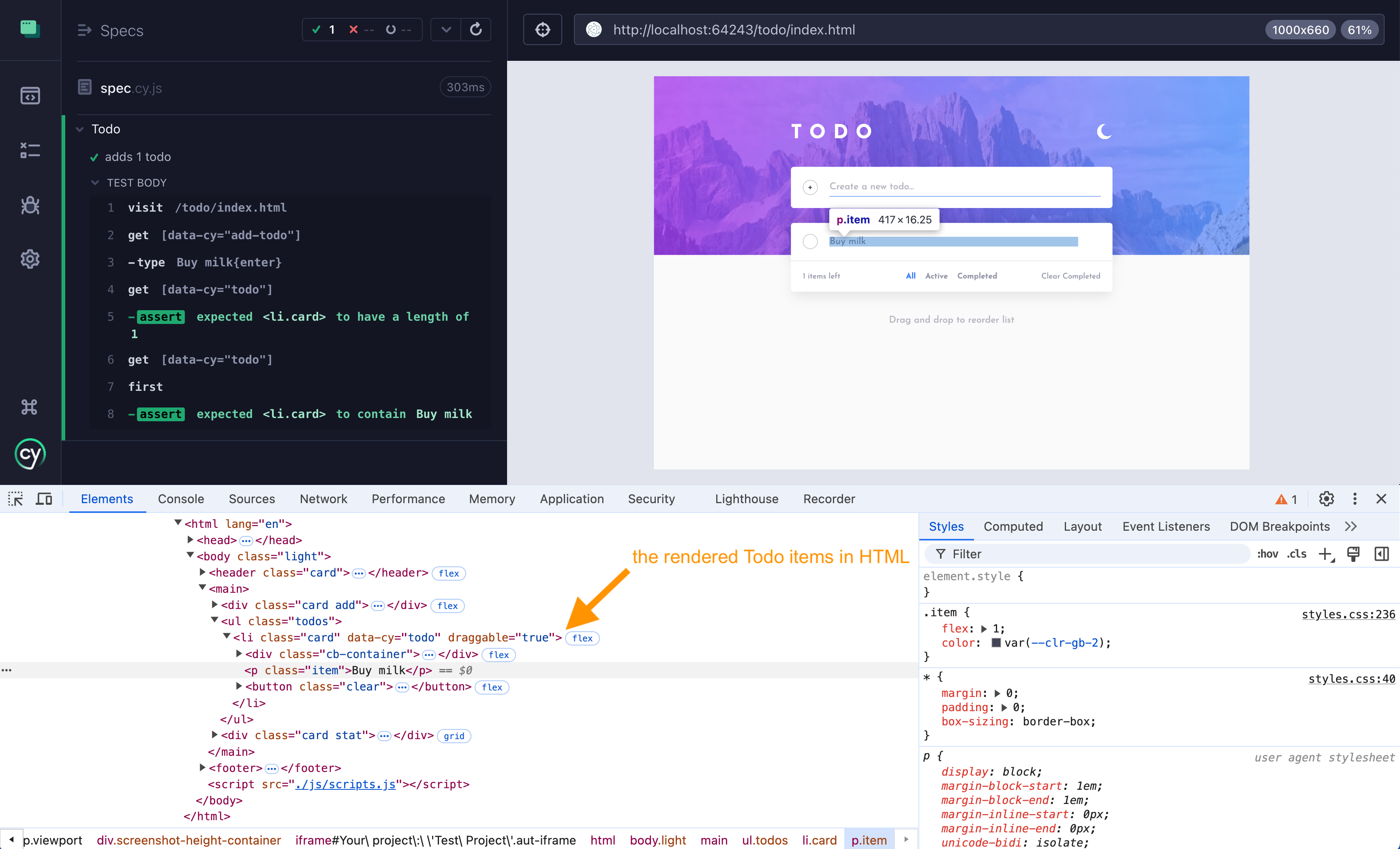Image resolution: width=1400 pixels, height=849 pixels.
Task: Click the Active filter in Todo app
Action: pos(936,276)
